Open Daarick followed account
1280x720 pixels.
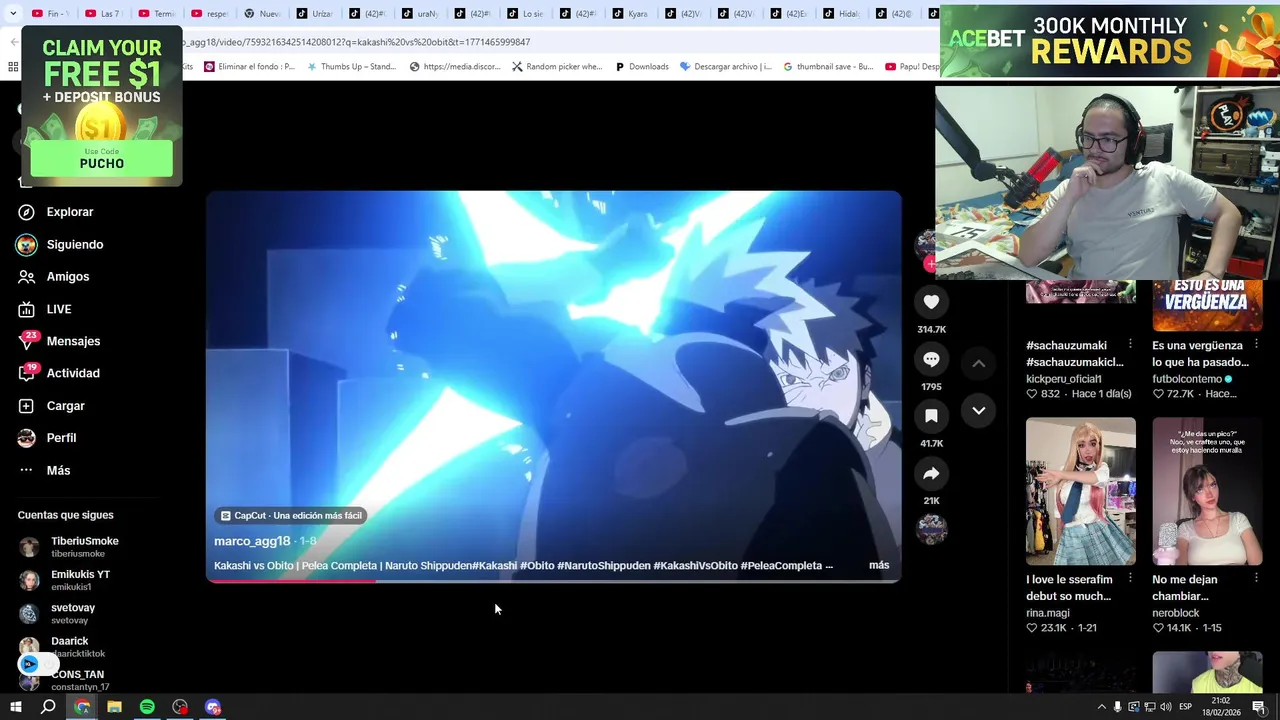click(60, 646)
